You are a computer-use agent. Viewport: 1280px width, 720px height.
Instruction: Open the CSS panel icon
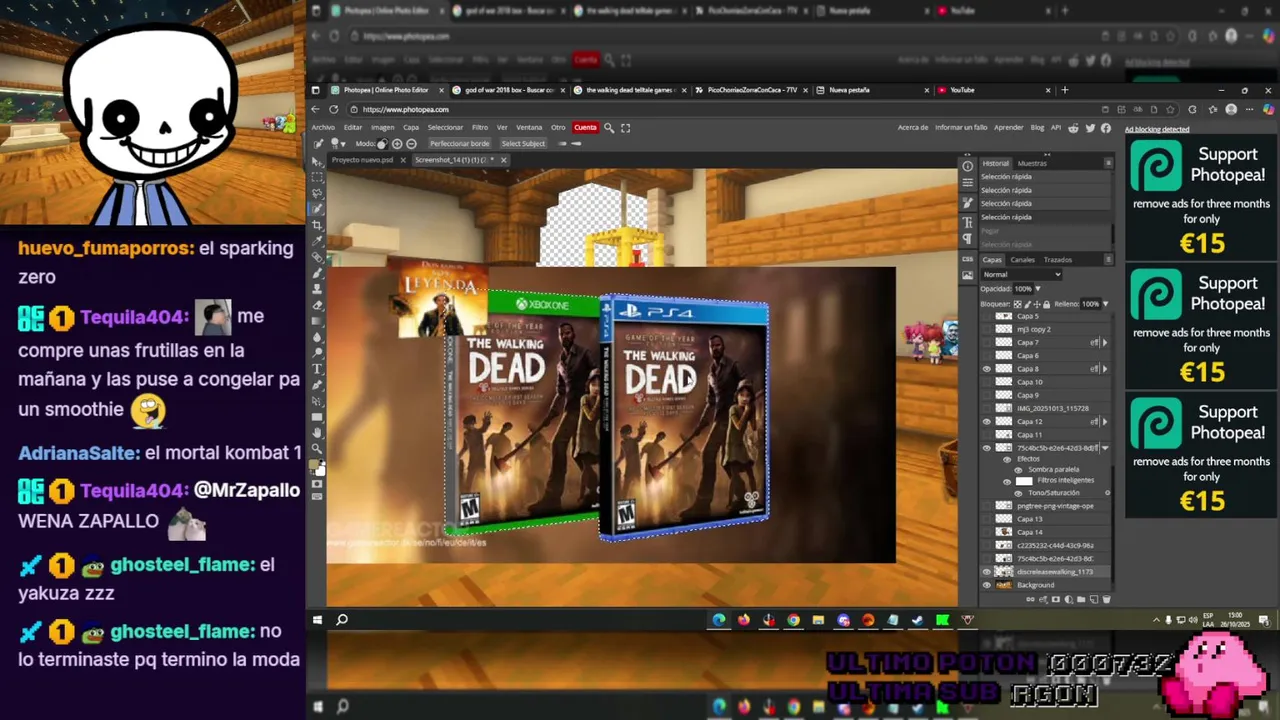[968, 259]
